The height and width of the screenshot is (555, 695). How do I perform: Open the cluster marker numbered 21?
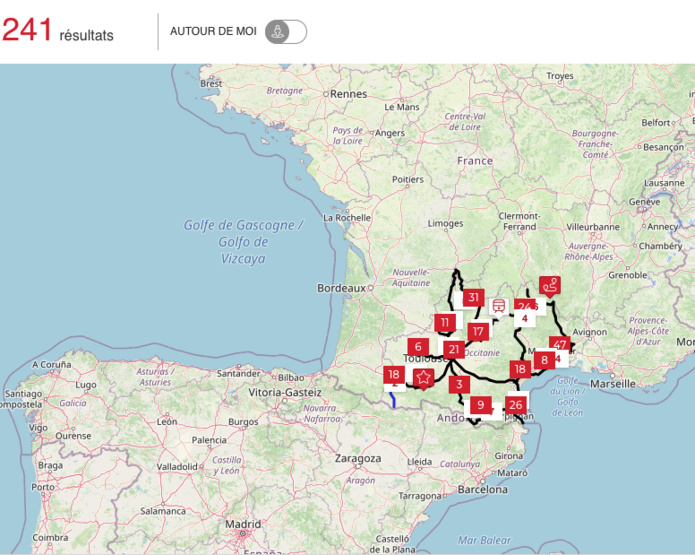point(454,349)
